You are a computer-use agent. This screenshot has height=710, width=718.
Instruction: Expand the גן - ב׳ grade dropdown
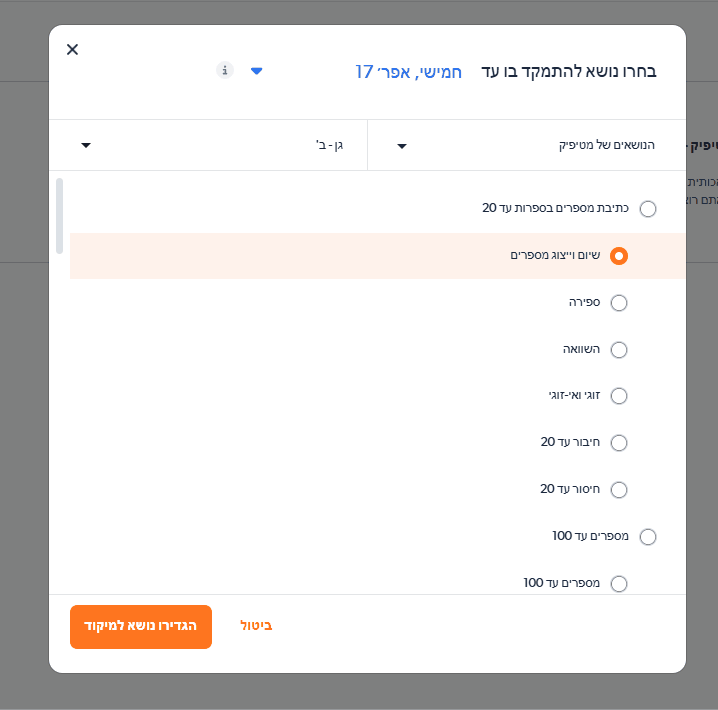328,146
